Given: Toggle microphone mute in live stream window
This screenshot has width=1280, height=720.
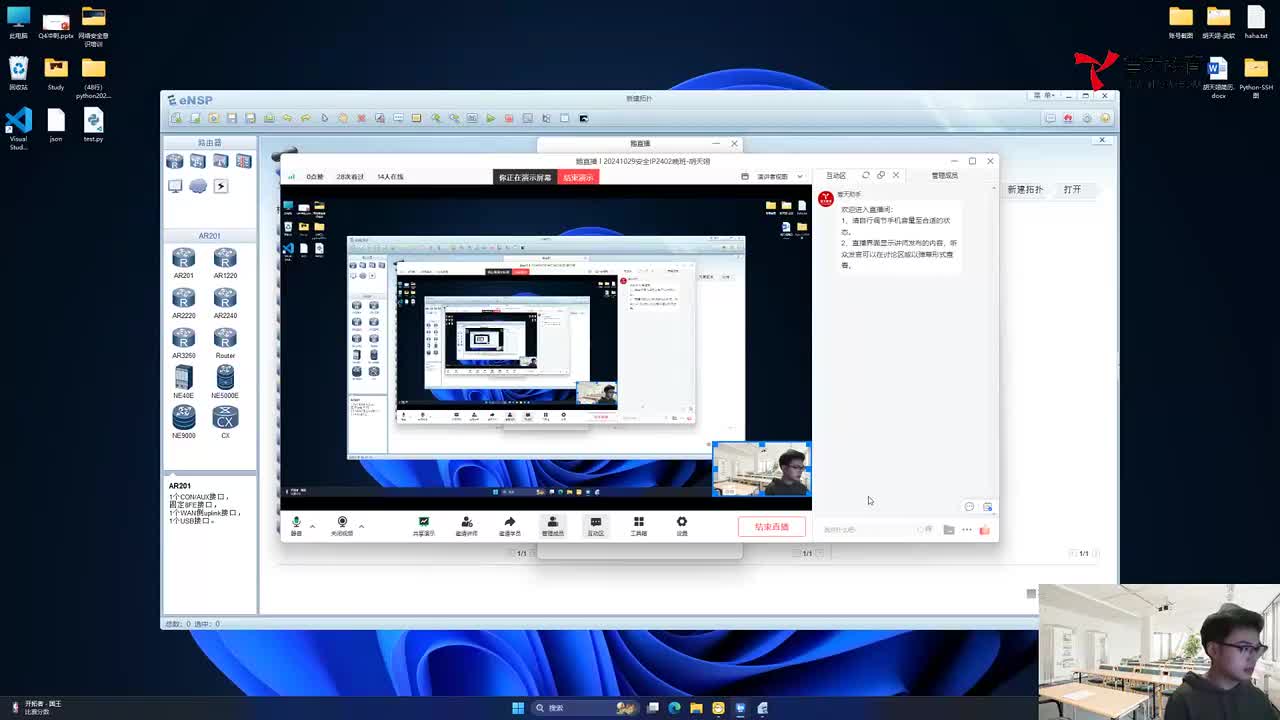Looking at the screenshot, I should (x=296, y=526).
